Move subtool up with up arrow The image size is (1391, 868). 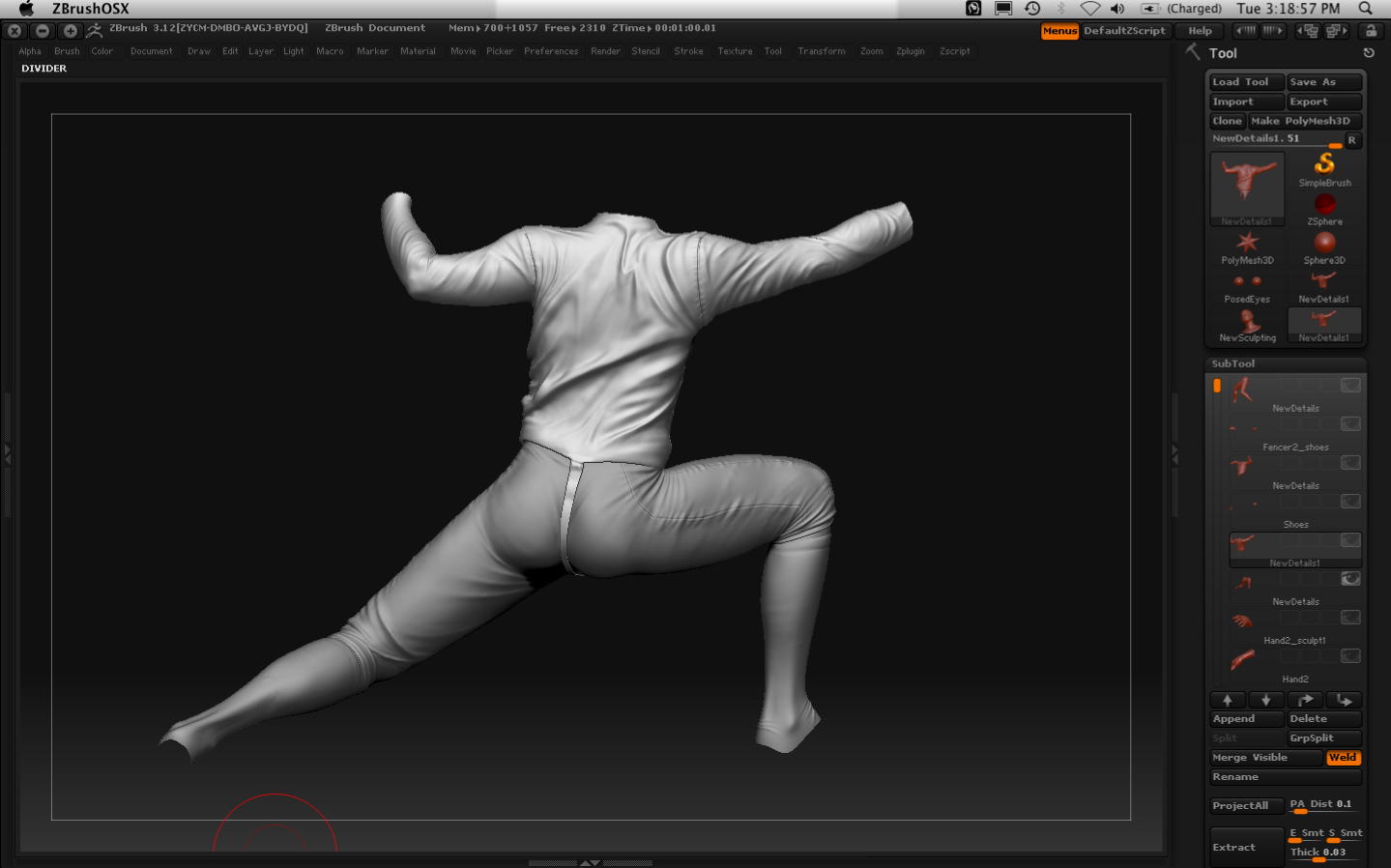click(1228, 700)
